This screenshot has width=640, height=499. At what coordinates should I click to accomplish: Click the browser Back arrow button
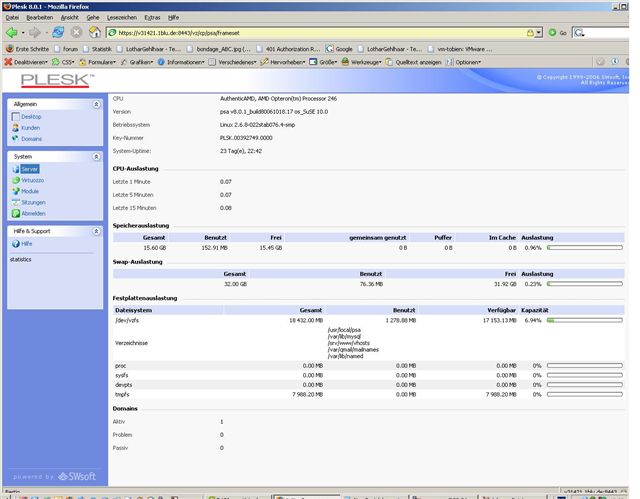pos(11,32)
